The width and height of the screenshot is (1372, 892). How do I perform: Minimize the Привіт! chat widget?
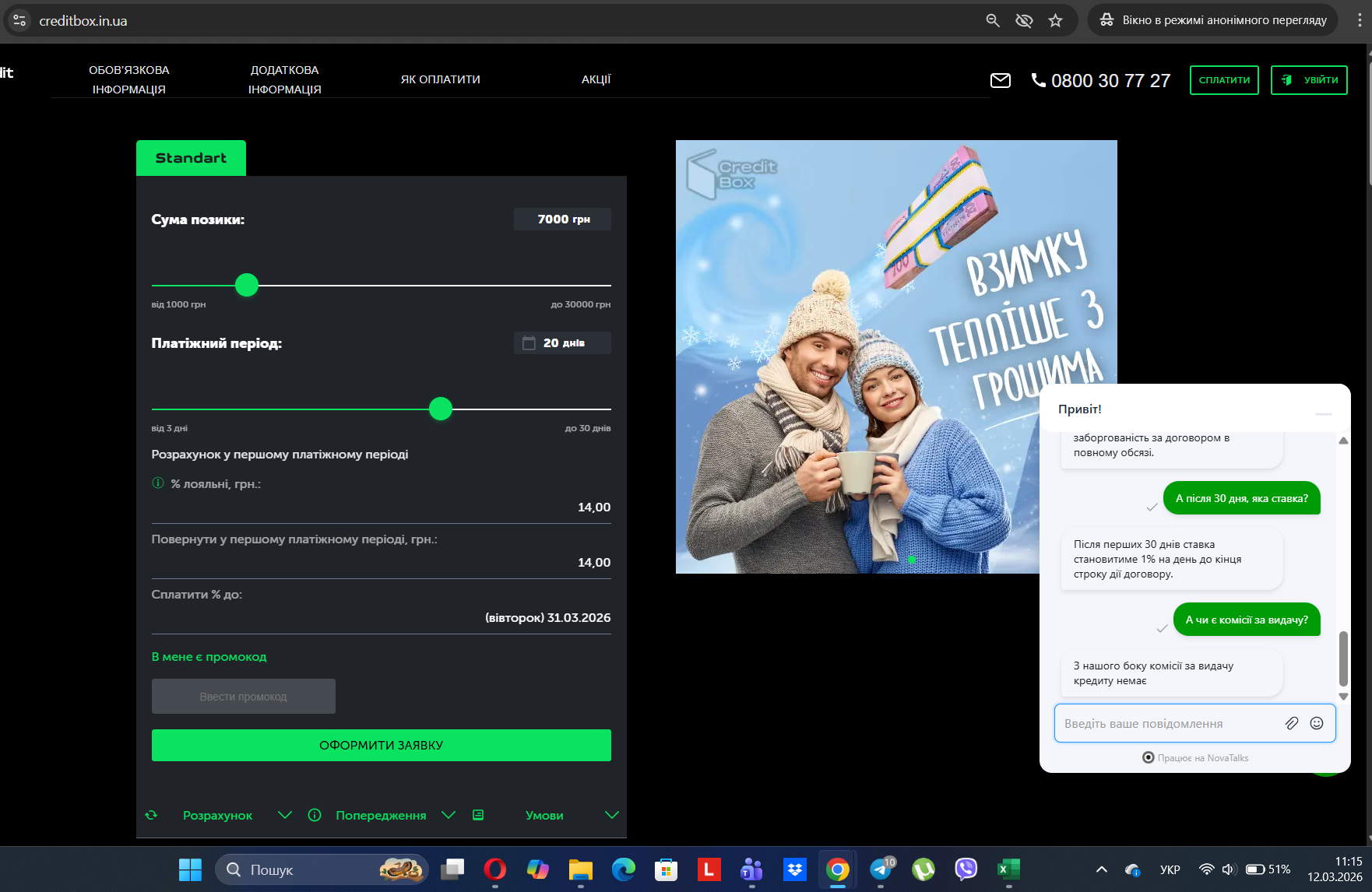tap(1324, 414)
